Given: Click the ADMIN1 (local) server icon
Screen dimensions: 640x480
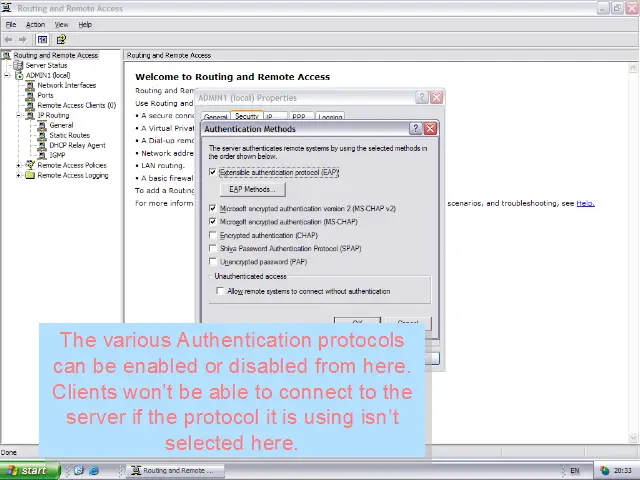Looking at the screenshot, I should pyautogui.click(x=19, y=76).
